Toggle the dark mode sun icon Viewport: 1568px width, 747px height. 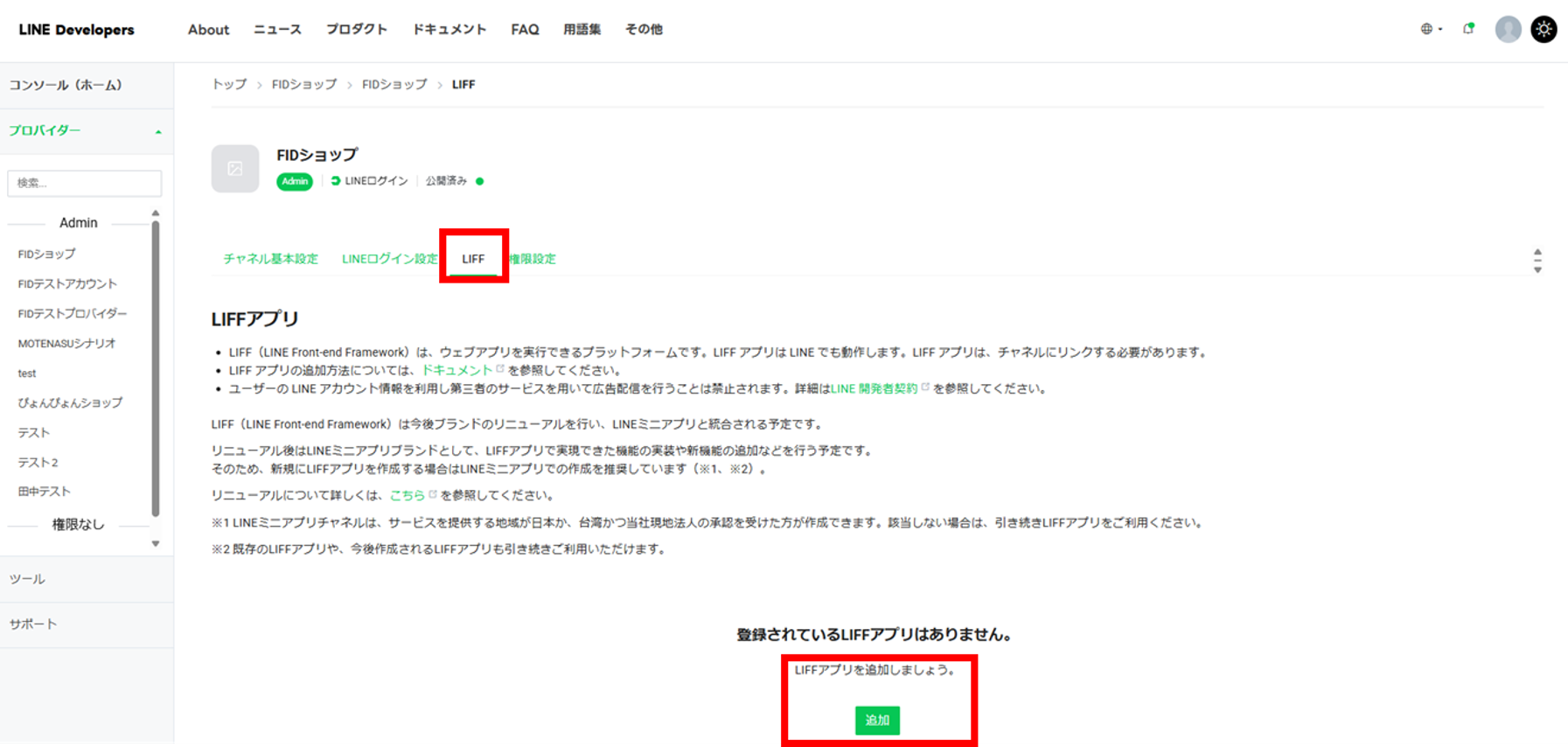(x=1544, y=29)
